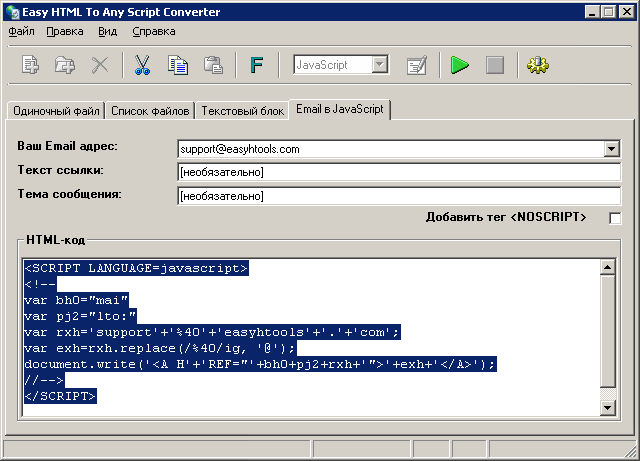Open the Вид menu
This screenshot has width=640, height=461.
click(x=108, y=31)
